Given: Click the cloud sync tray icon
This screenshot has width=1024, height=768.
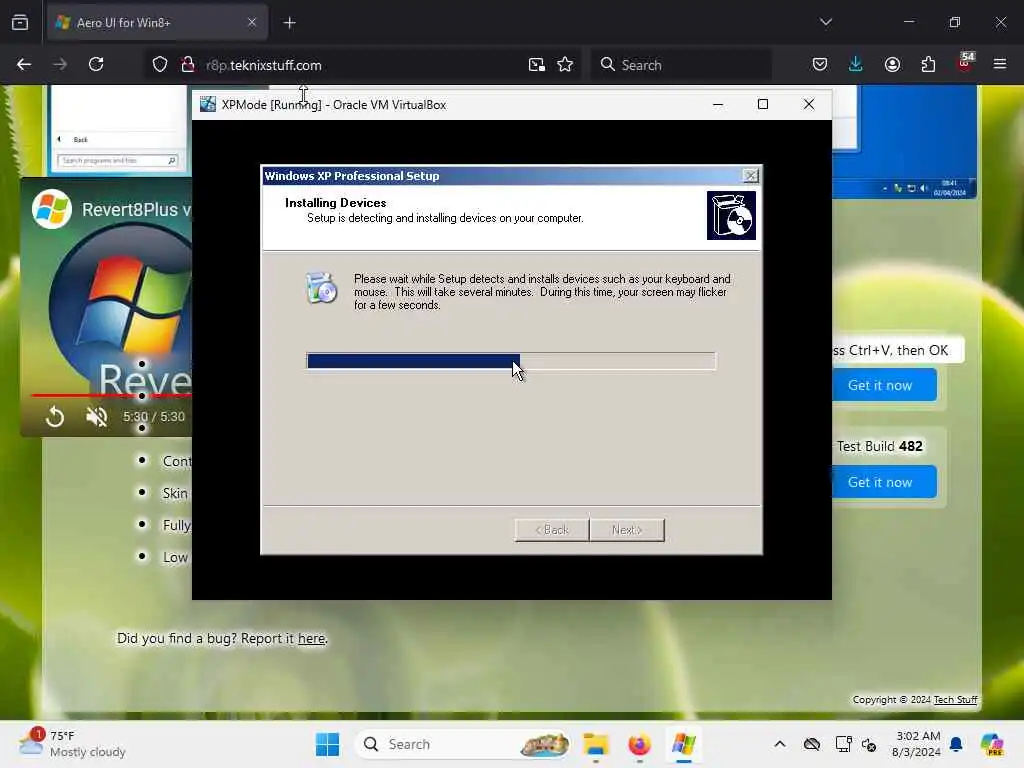Looking at the screenshot, I should point(812,744).
